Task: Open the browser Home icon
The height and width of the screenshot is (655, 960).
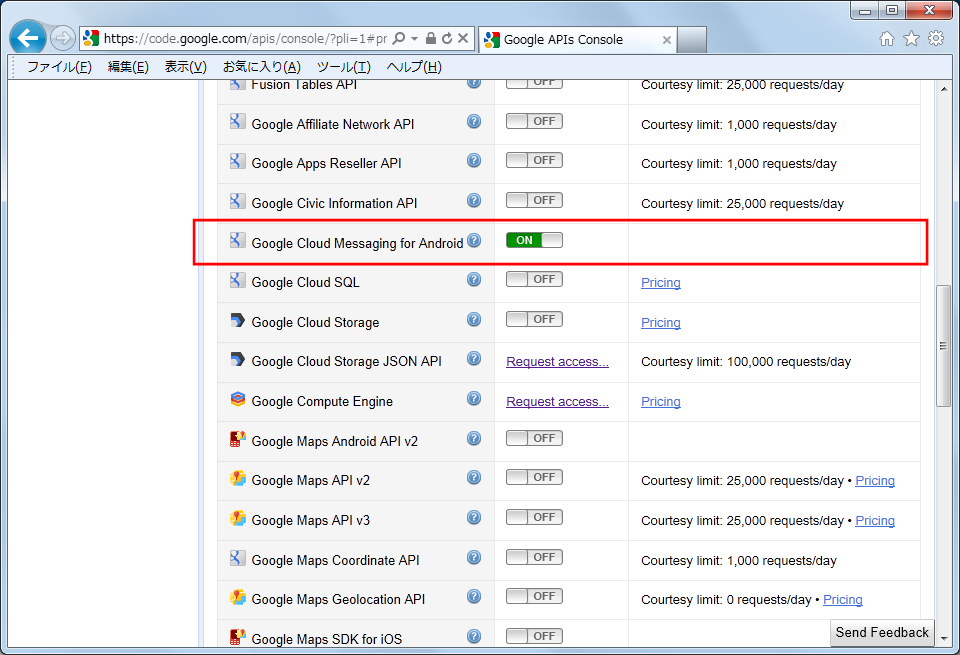Action: coord(887,39)
